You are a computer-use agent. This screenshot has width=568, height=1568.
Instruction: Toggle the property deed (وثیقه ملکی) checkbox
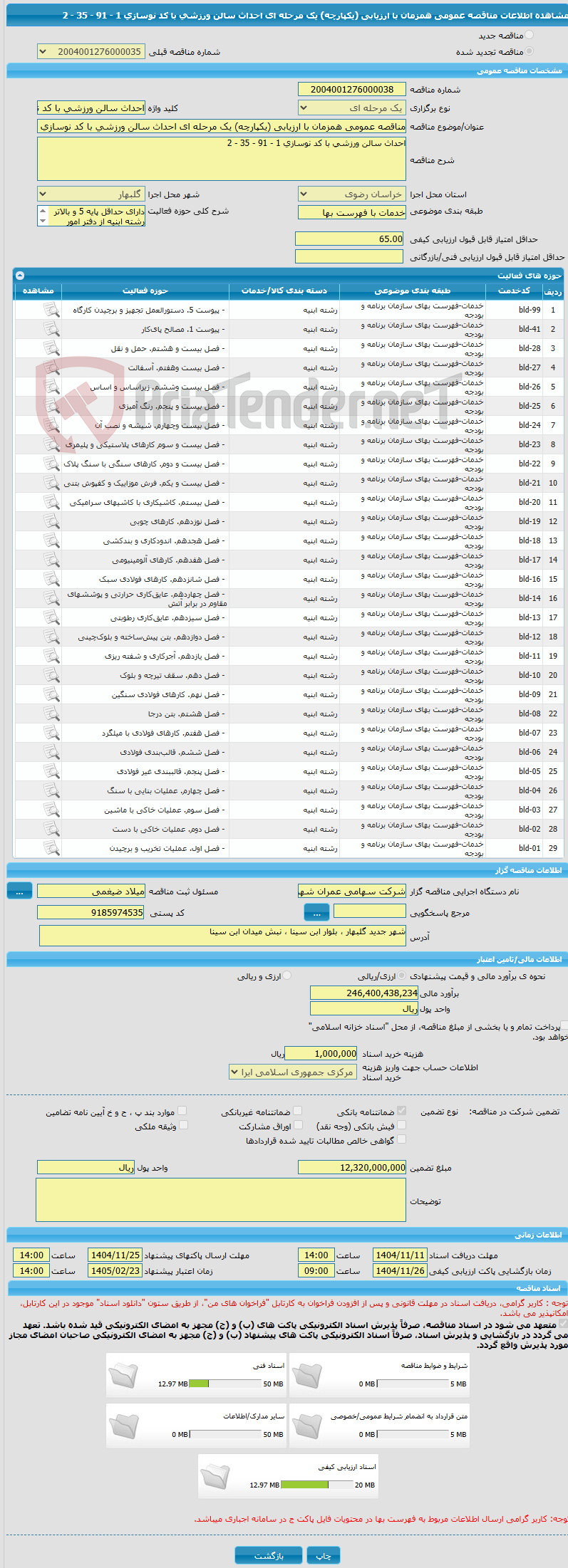click(182, 1126)
